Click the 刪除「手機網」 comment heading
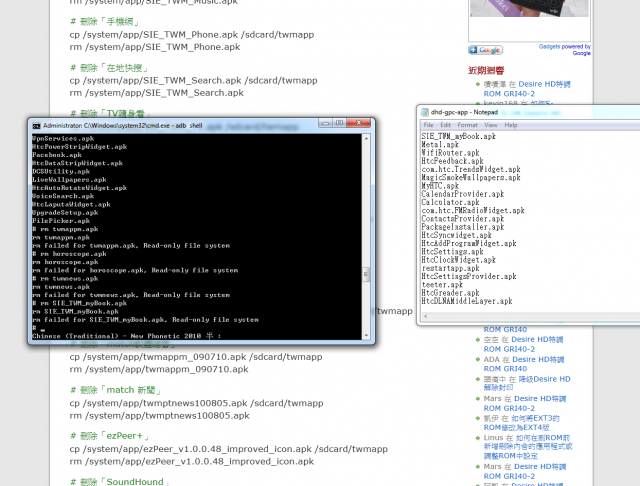 (x=105, y=22)
